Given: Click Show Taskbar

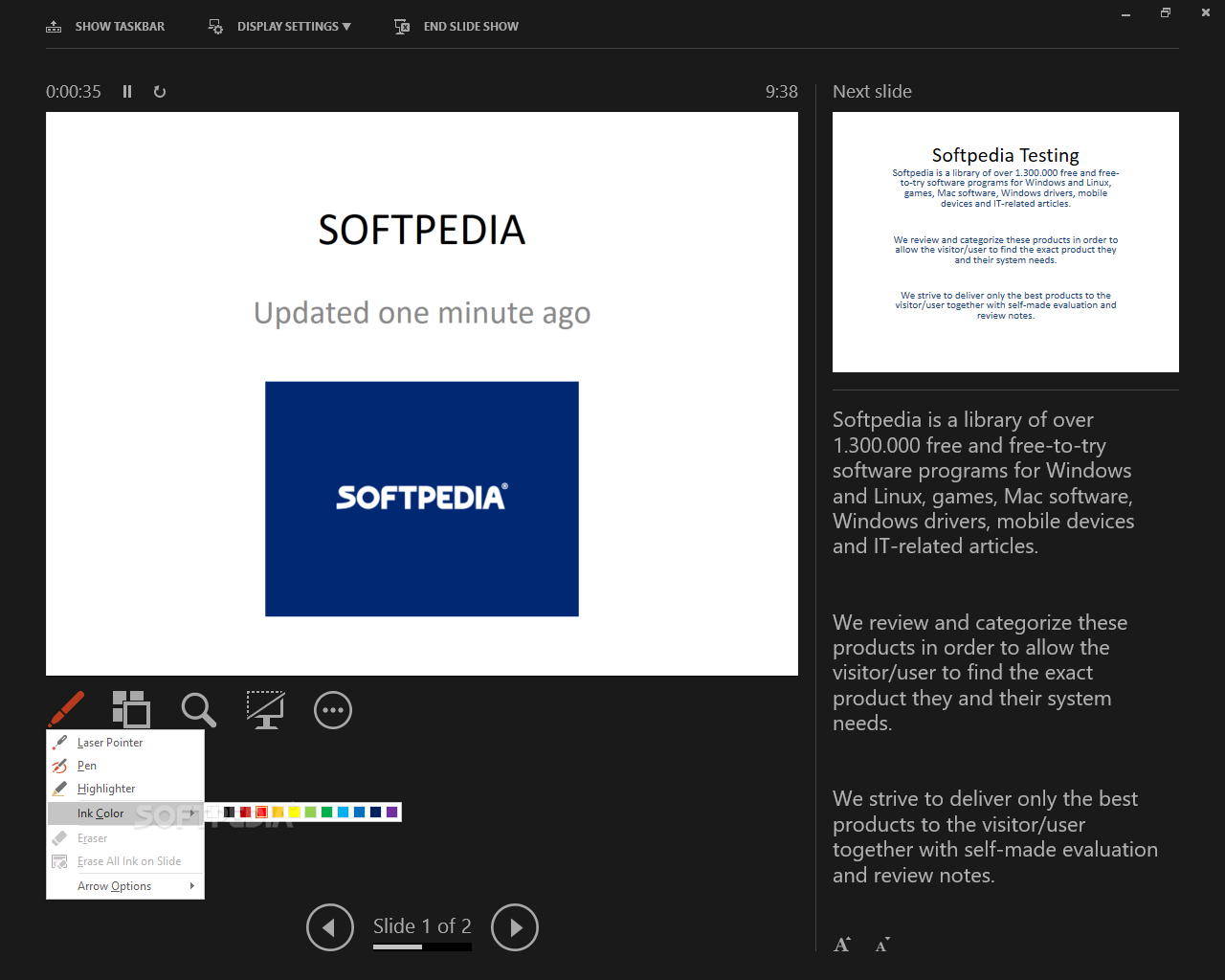Looking at the screenshot, I should [x=105, y=26].
